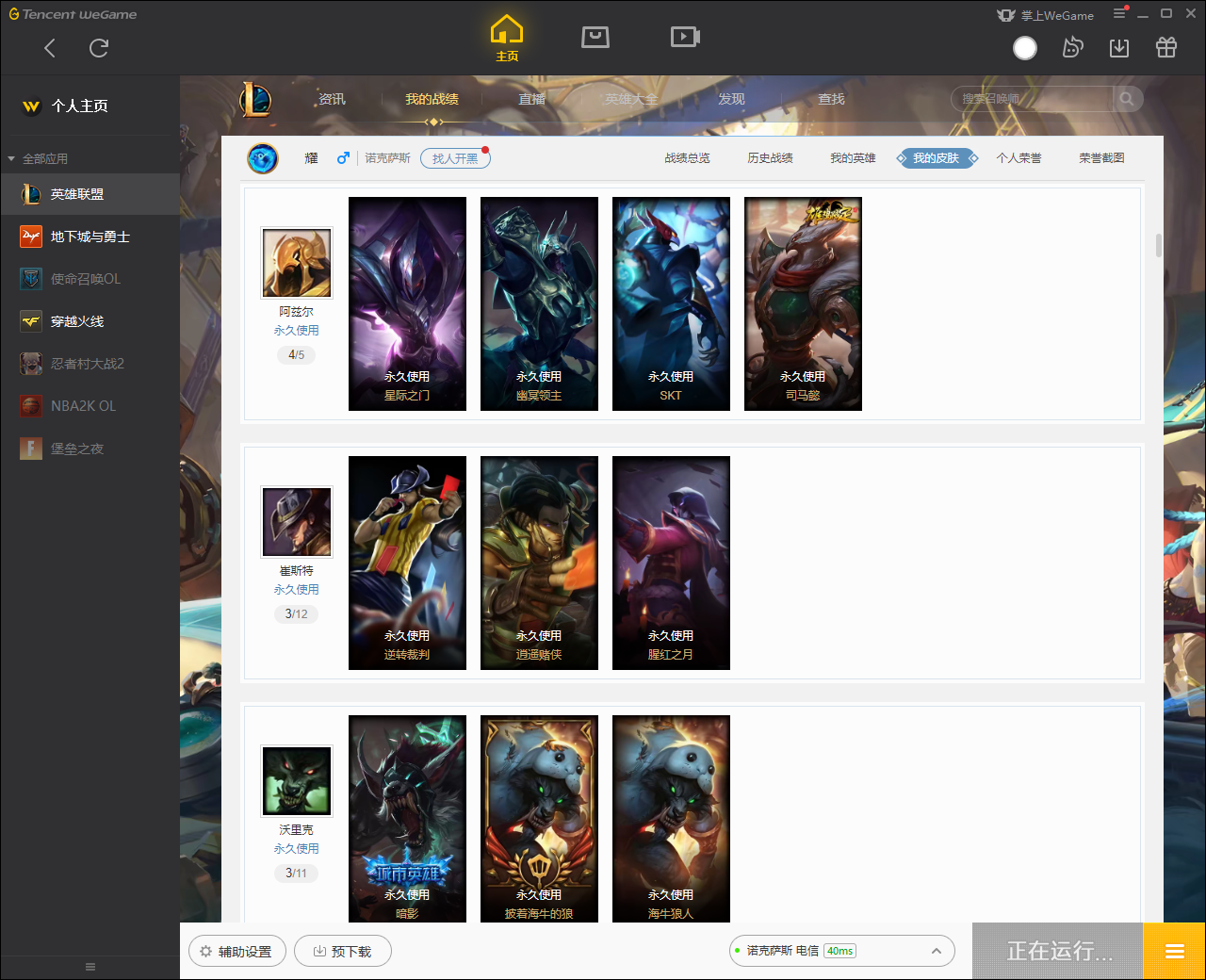The image size is (1206, 980).
Task: Switch to the 我的战绩 tab
Action: coord(432,99)
